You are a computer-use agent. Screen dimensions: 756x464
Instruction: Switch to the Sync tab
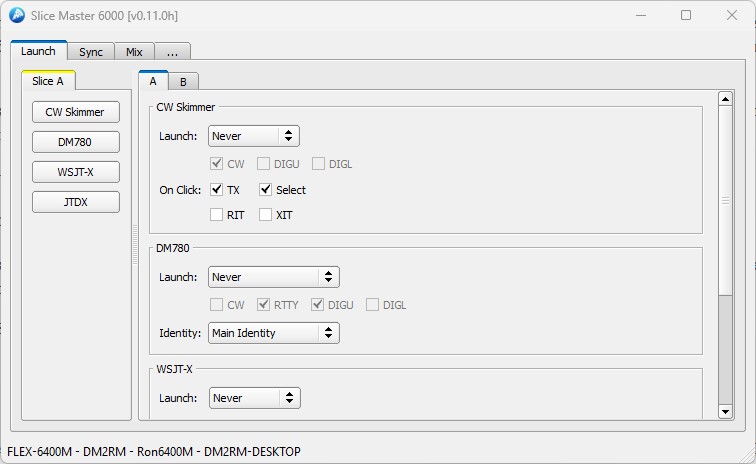[x=91, y=52]
